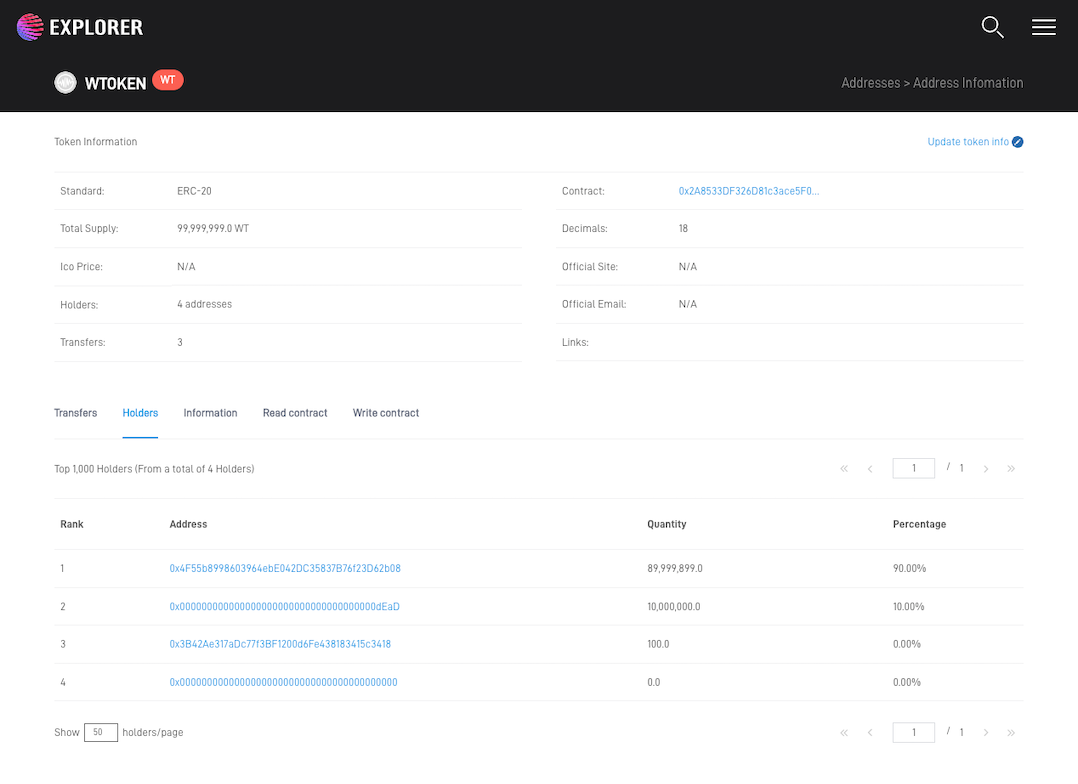The image size is (1078, 784).
Task: Click the WTOKEN token avatar icon
Action: [66, 83]
